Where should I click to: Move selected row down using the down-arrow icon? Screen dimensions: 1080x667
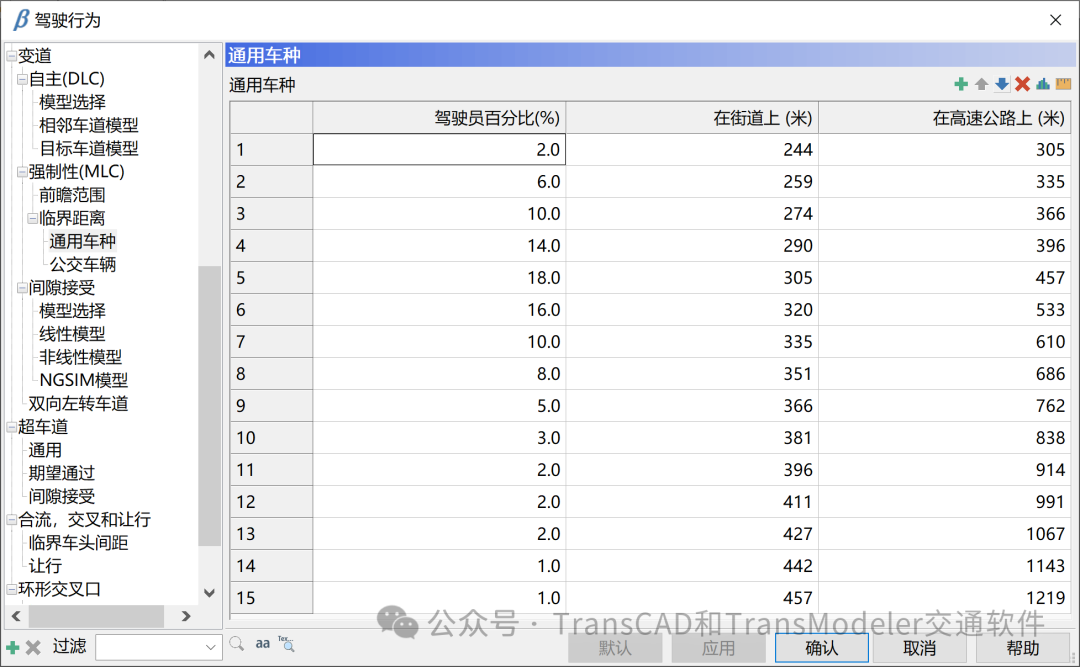point(1002,84)
